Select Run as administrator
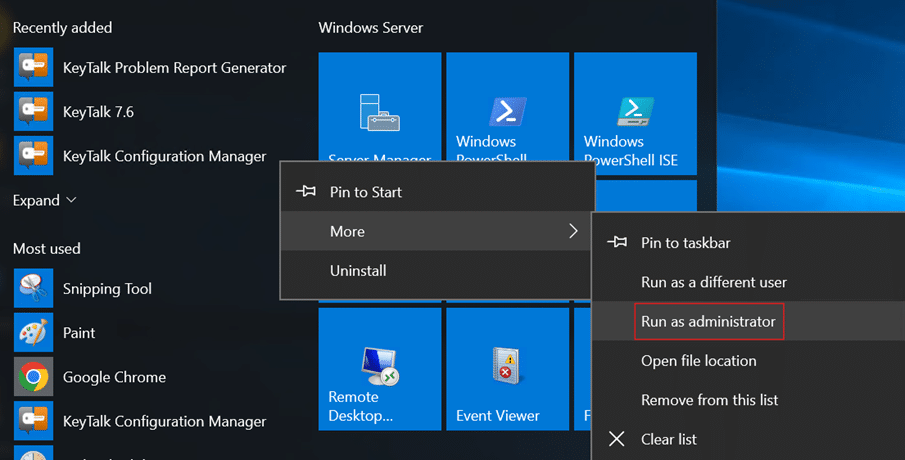This screenshot has height=460, width=905. 708,322
